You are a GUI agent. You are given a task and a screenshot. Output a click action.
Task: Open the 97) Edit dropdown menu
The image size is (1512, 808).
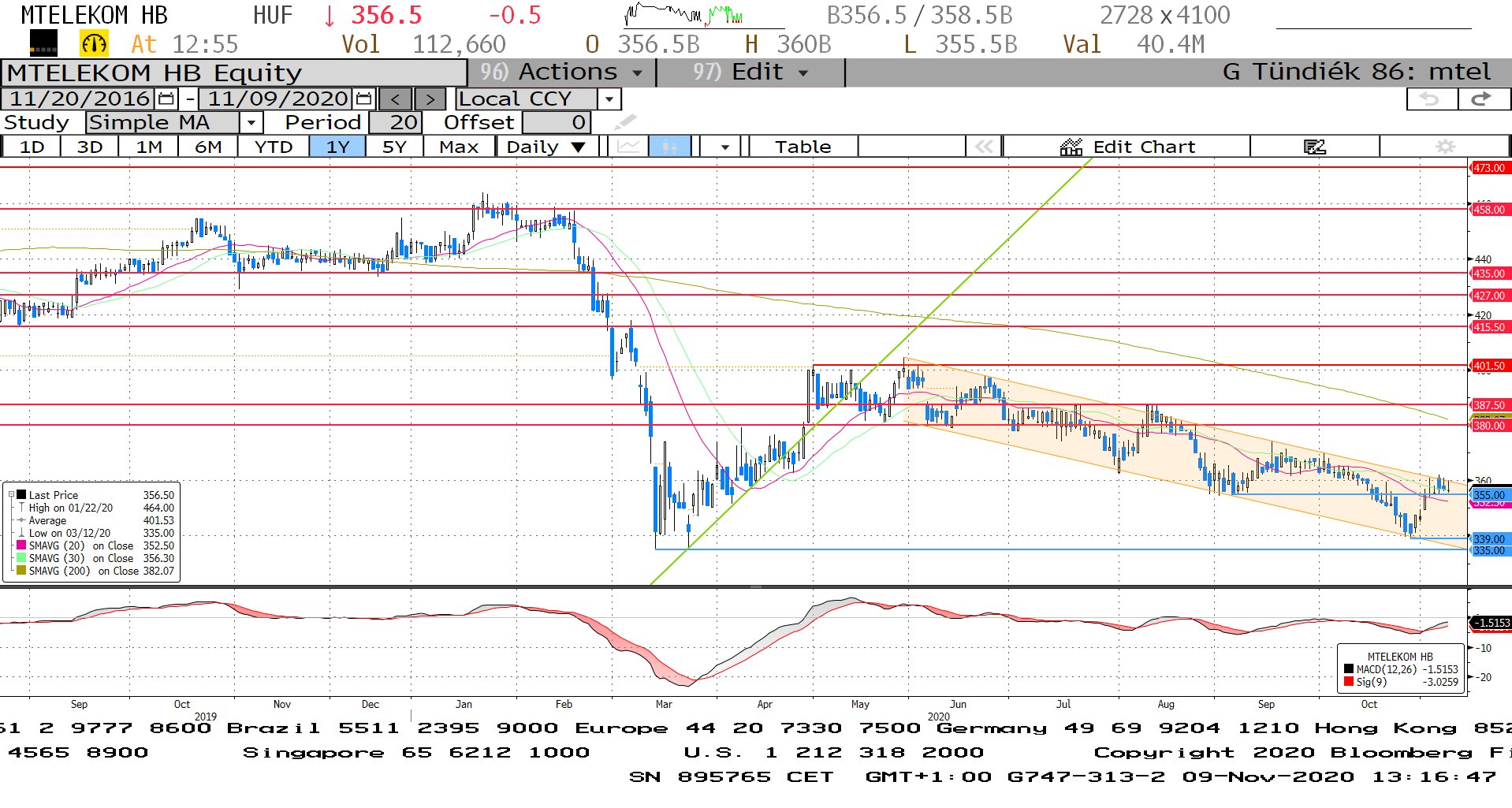coord(750,73)
